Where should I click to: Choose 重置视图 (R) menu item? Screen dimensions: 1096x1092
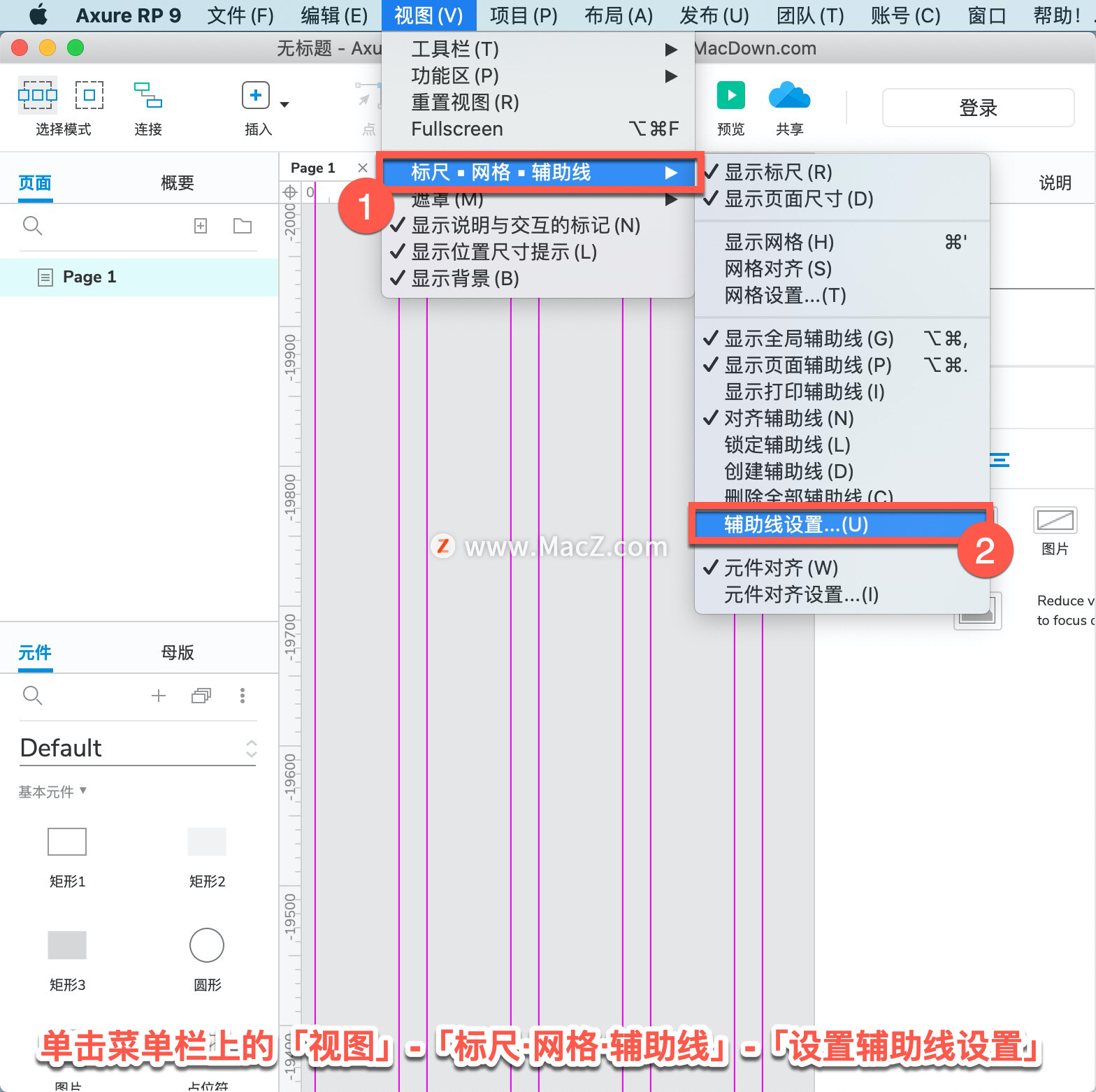pos(538,102)
